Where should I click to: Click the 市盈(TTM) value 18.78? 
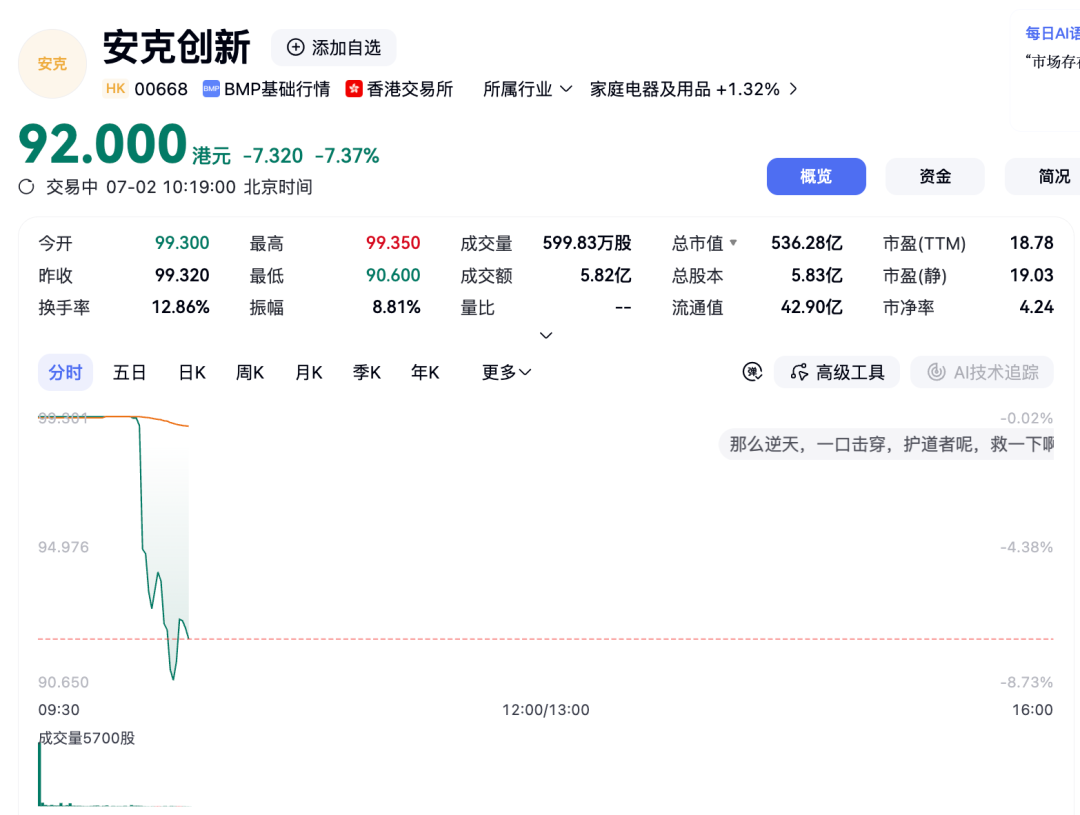click(x=1032, y=243)
